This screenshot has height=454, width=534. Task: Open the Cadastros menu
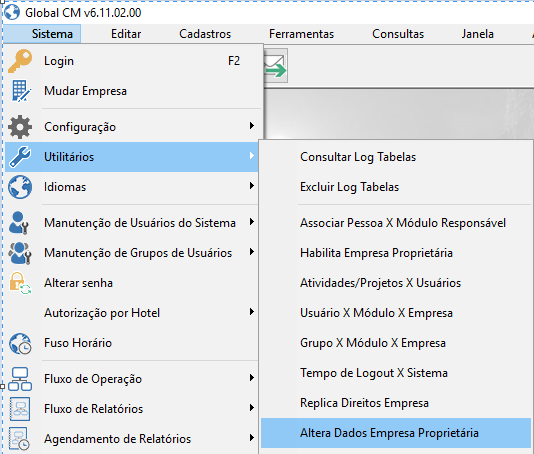point(205,34)
